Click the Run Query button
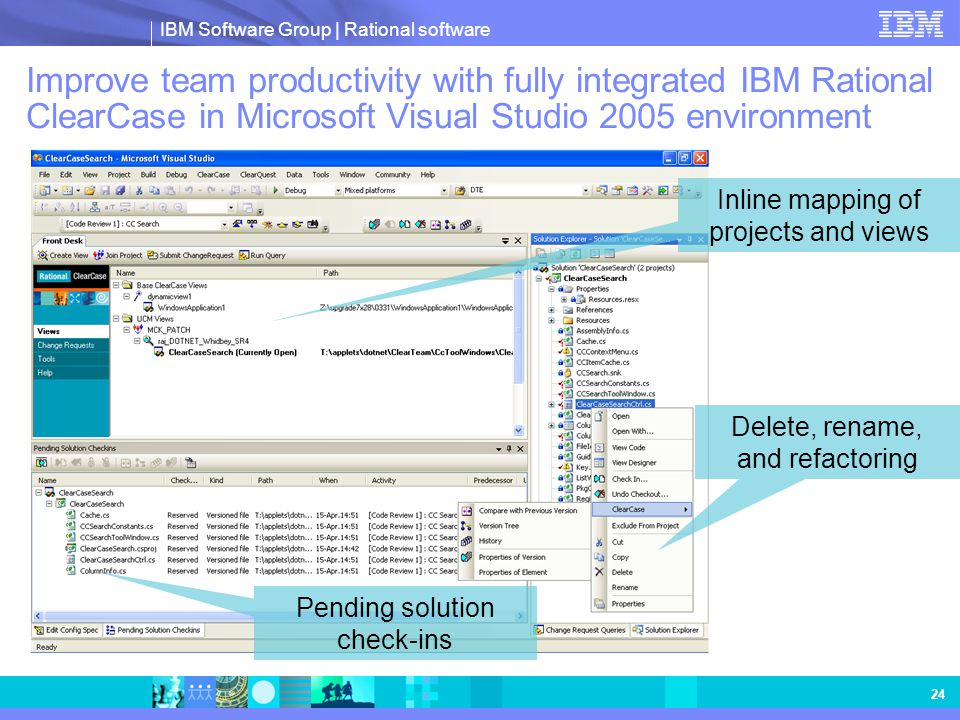 (262, 255)
